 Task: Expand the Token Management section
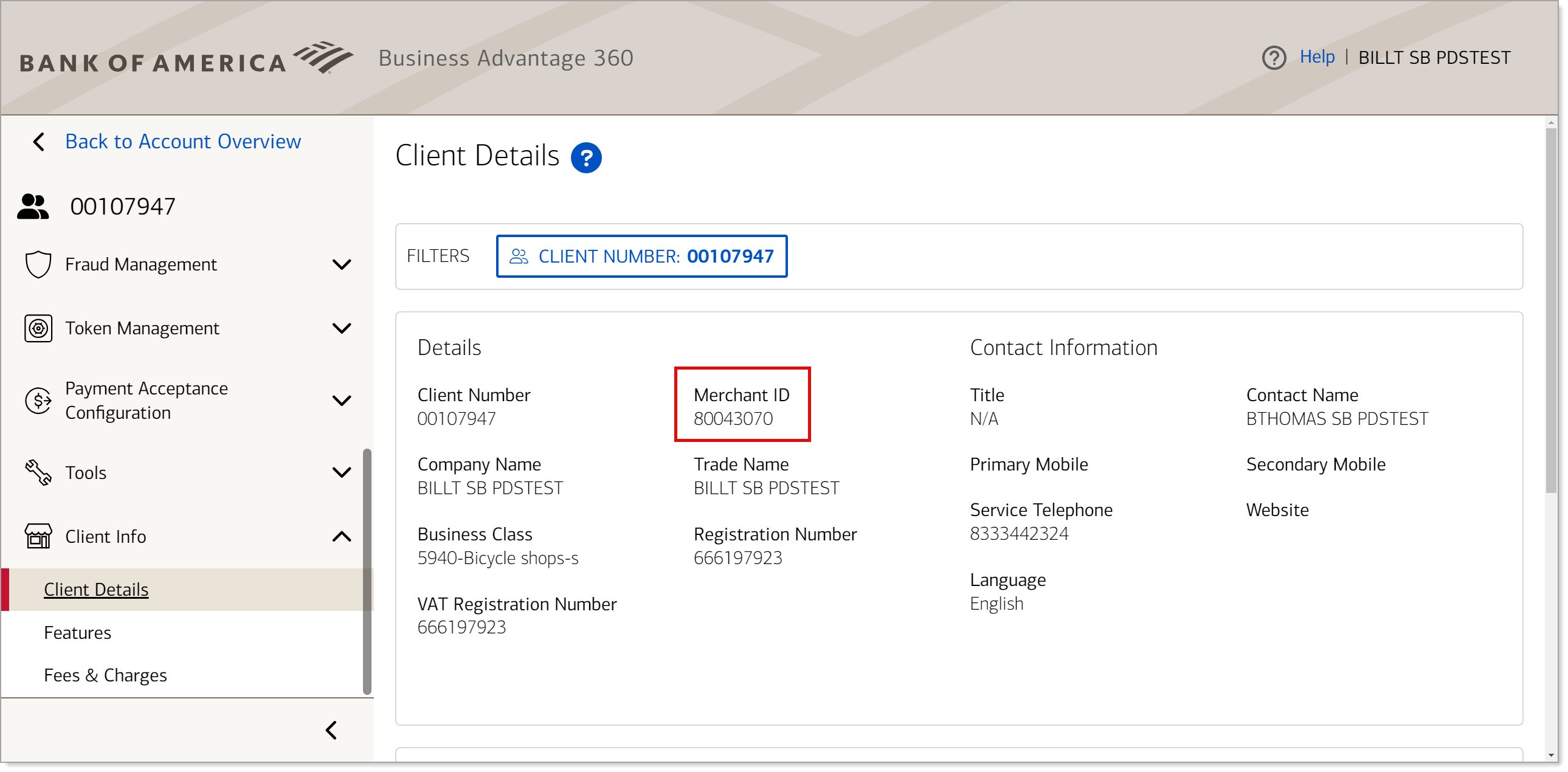click(343, 329)
